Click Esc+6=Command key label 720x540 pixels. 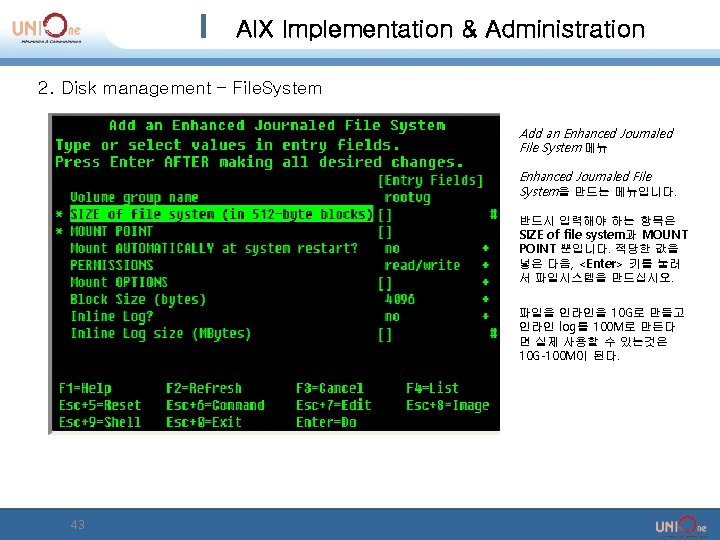coord(215,405)
